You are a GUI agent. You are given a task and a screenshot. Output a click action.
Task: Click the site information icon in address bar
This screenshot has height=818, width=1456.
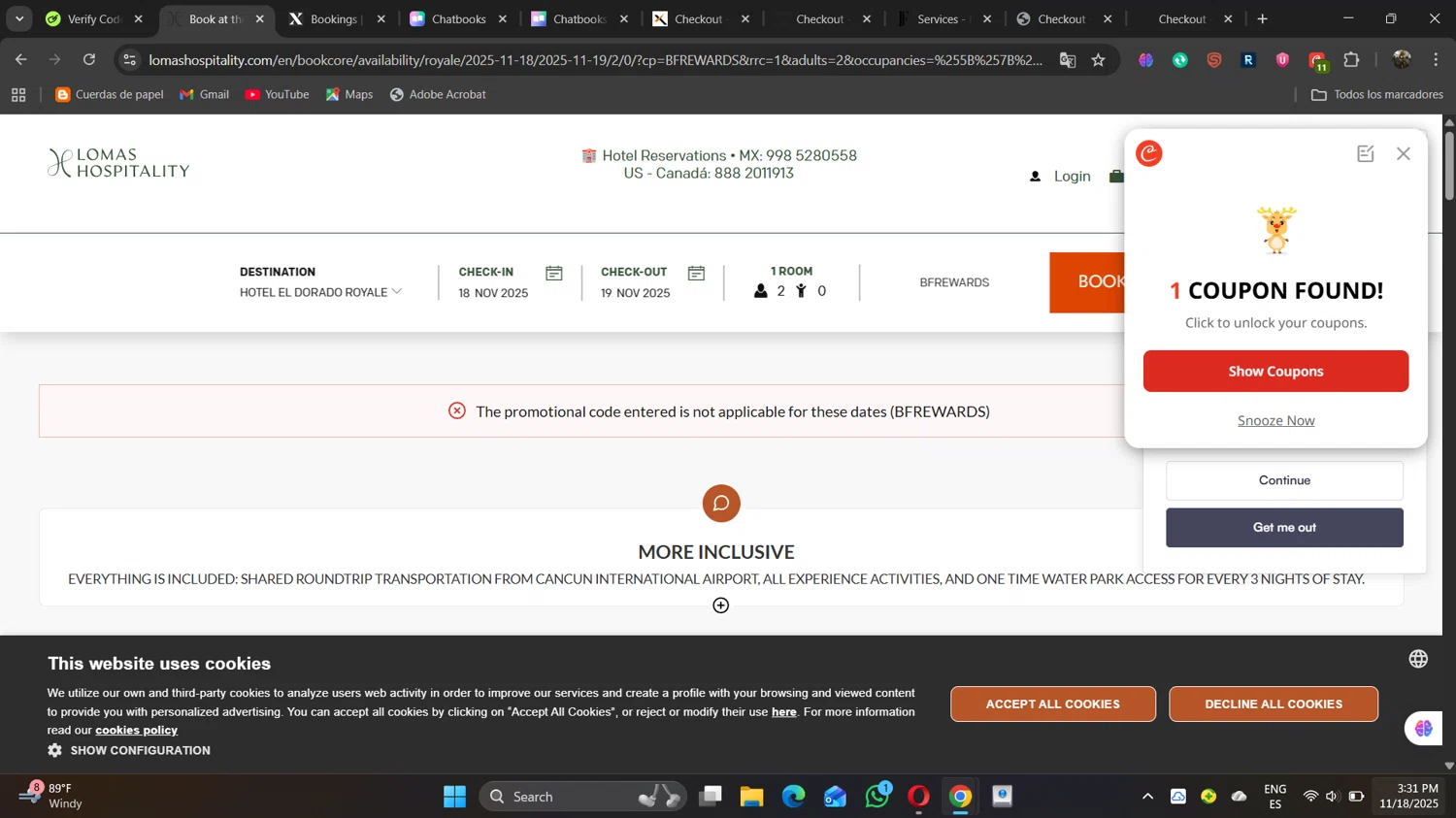(130, 60)
